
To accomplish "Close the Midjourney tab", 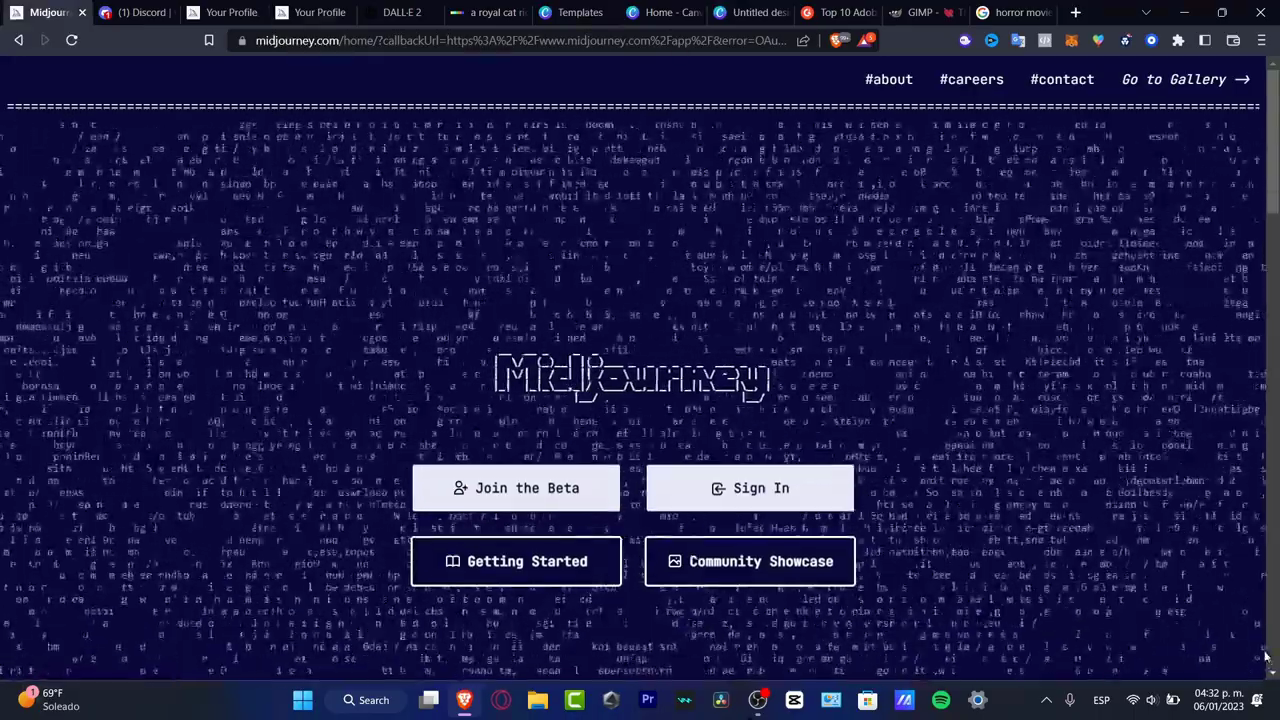I will pyautogui.click(x=82, y=13).
